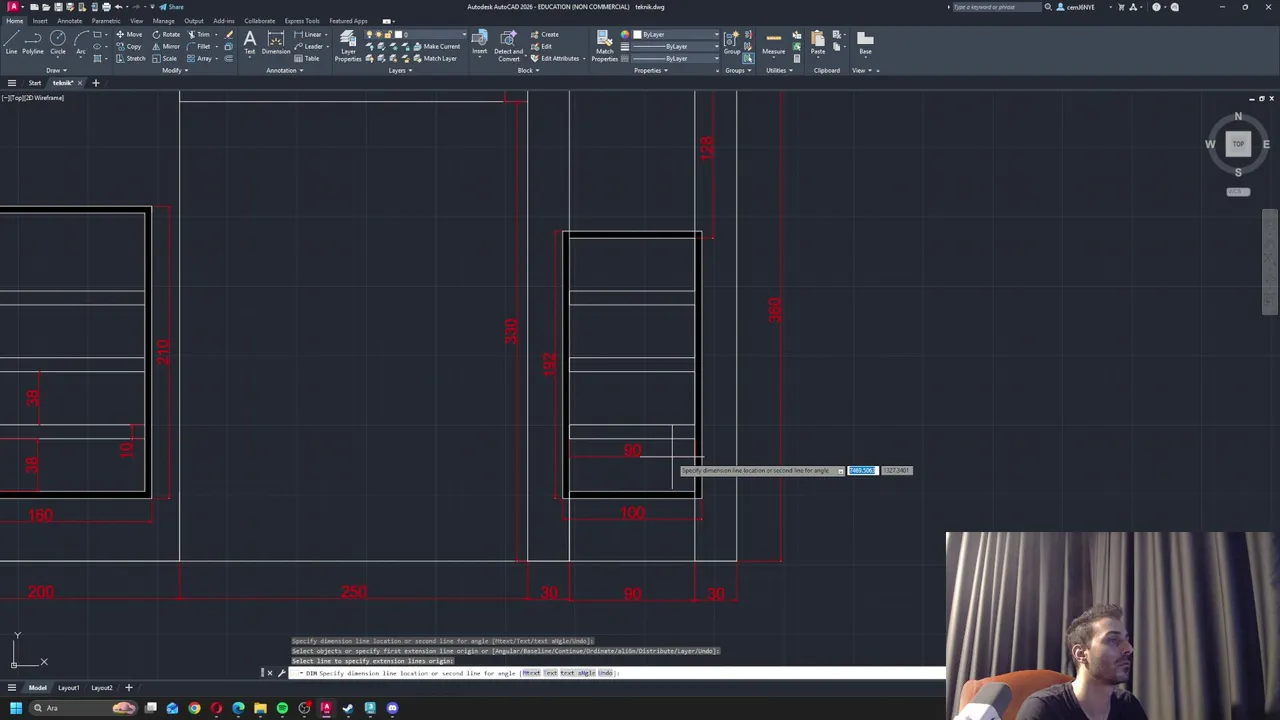Screen dimensions: 1280x720
Task: Expand the Properties panel dropdown
Action: click(x=650, y=70)
